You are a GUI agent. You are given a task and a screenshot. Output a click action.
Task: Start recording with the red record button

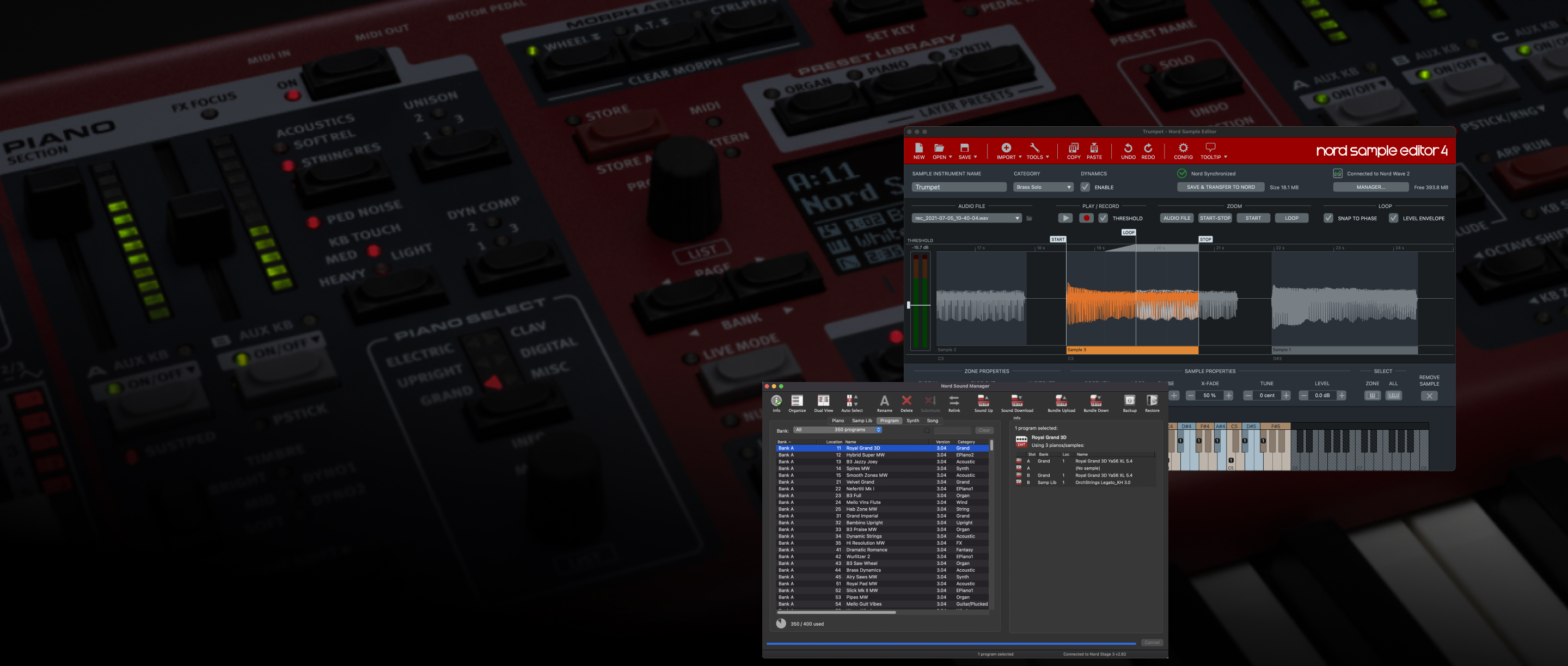click(1086, 218)
